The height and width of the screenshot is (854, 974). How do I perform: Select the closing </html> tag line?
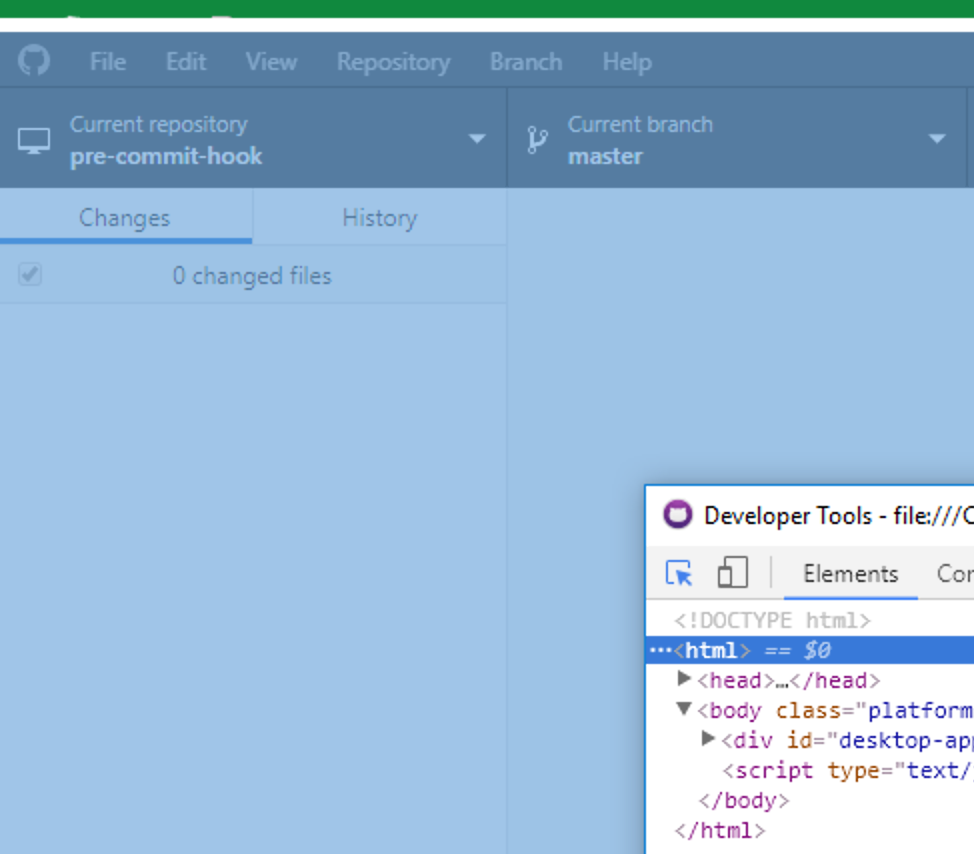720,830
